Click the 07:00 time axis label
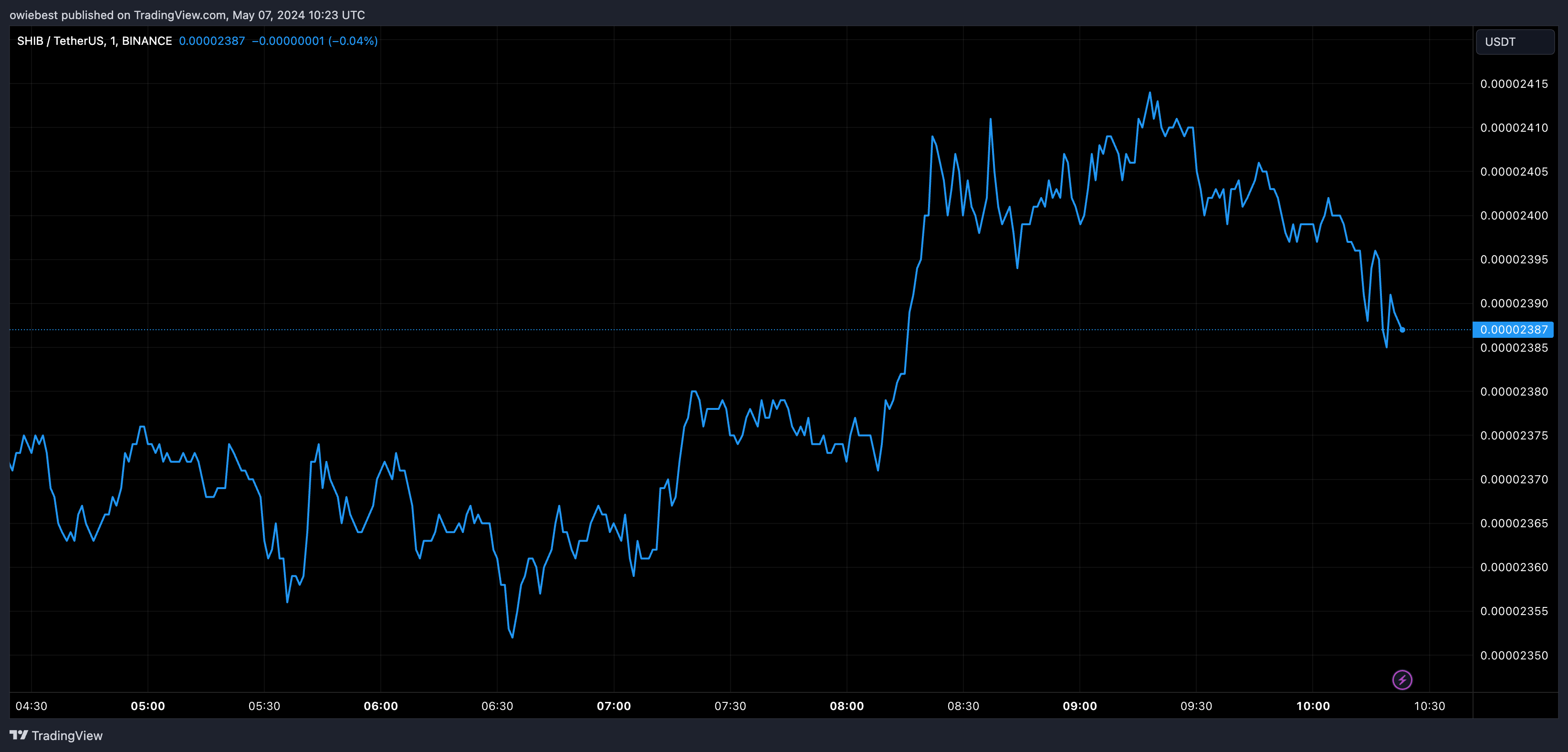1568x752 pixels. pyautogui.click(x=614, y=706)
